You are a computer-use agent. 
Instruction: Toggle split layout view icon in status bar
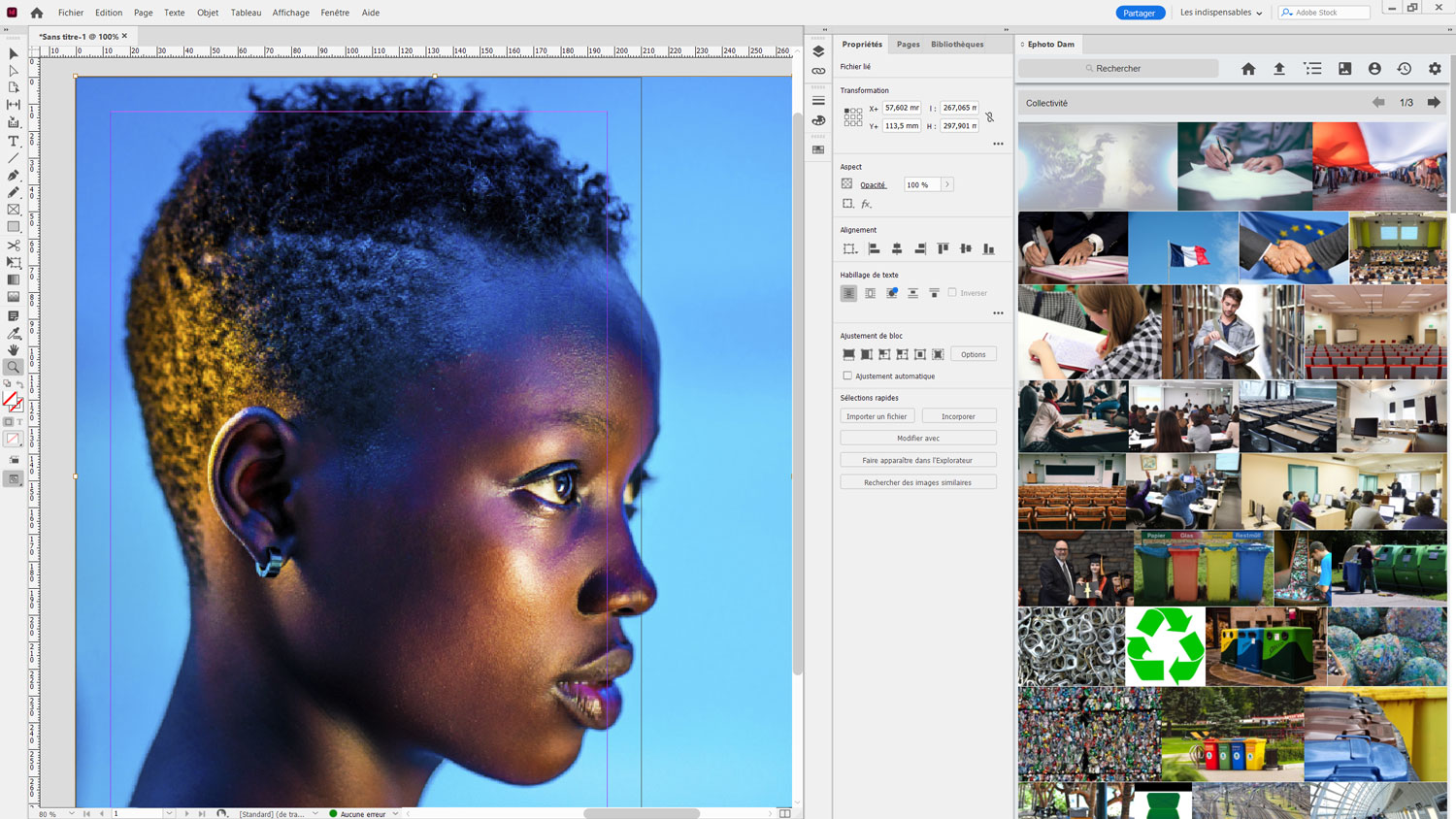[x=785, y=813]
